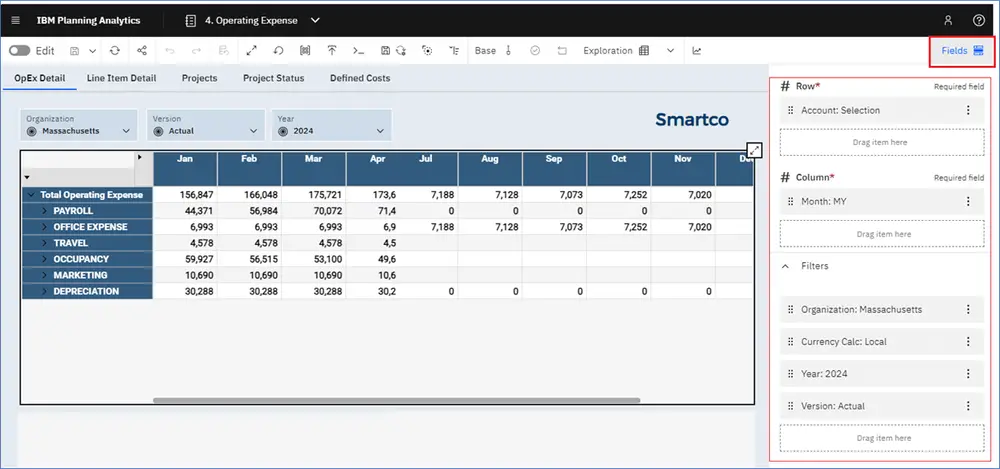Click the share icon
This screenshot has height=469, width=1000.
pos(142,50)
